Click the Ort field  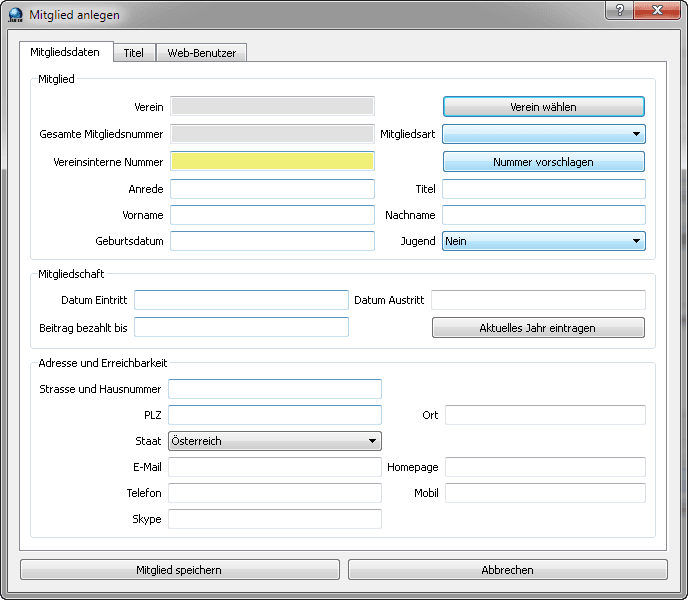pyautogui.click(x=545, y=415)
